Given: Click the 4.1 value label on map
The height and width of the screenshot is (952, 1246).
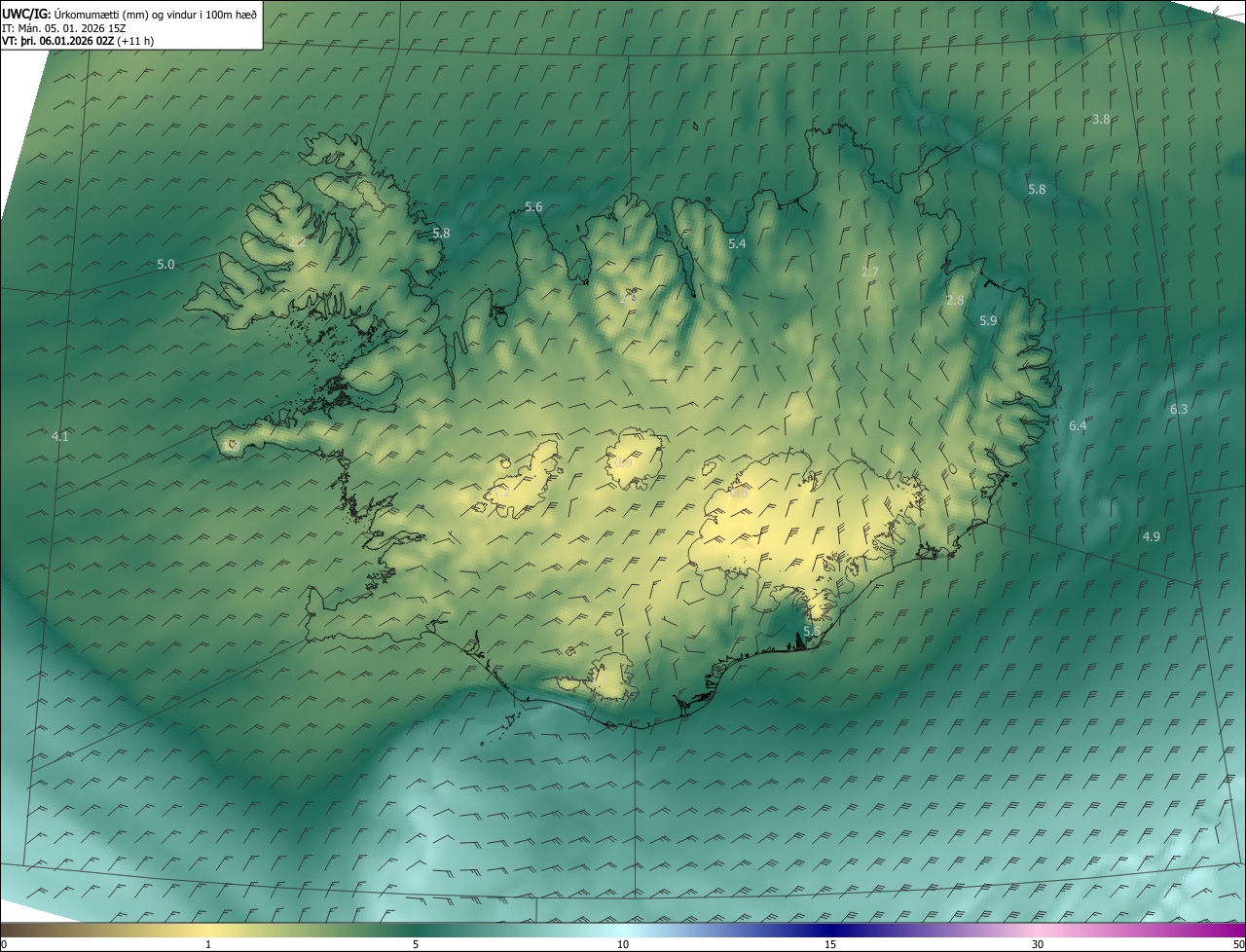Looking at the screenshot, I should coord(59,436).
